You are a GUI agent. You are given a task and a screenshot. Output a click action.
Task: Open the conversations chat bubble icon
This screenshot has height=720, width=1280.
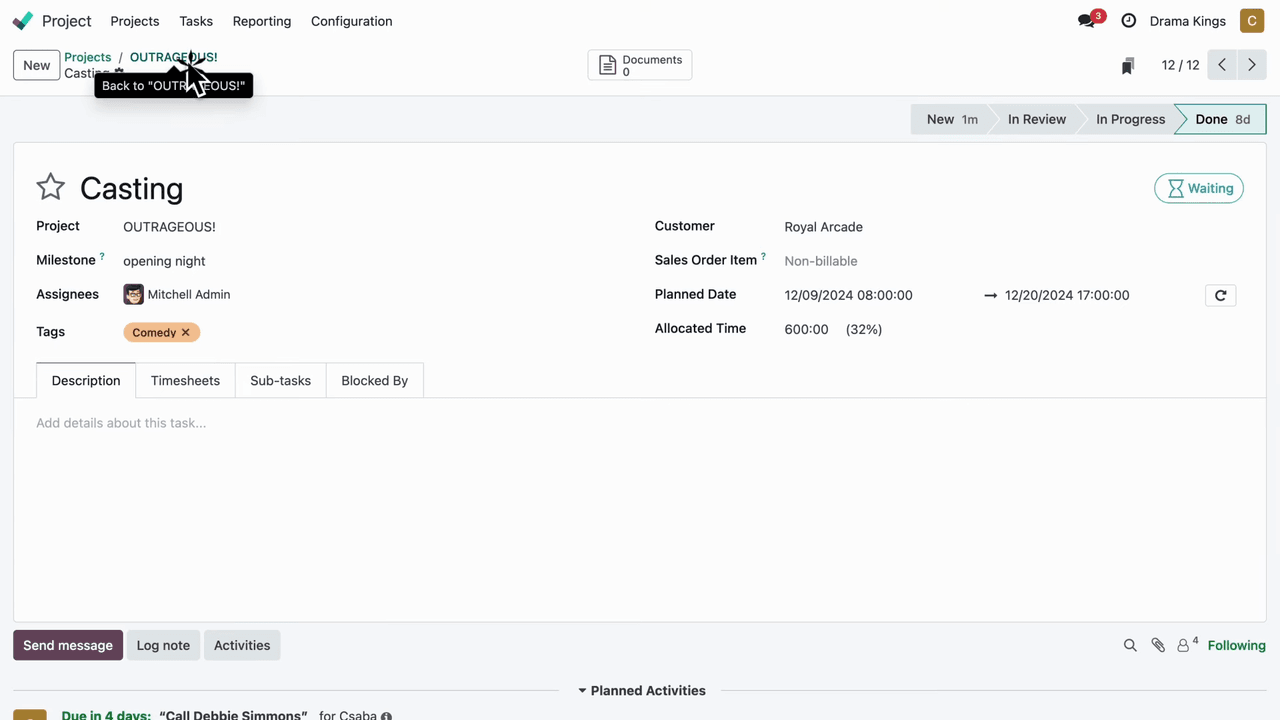(1086, 21)
